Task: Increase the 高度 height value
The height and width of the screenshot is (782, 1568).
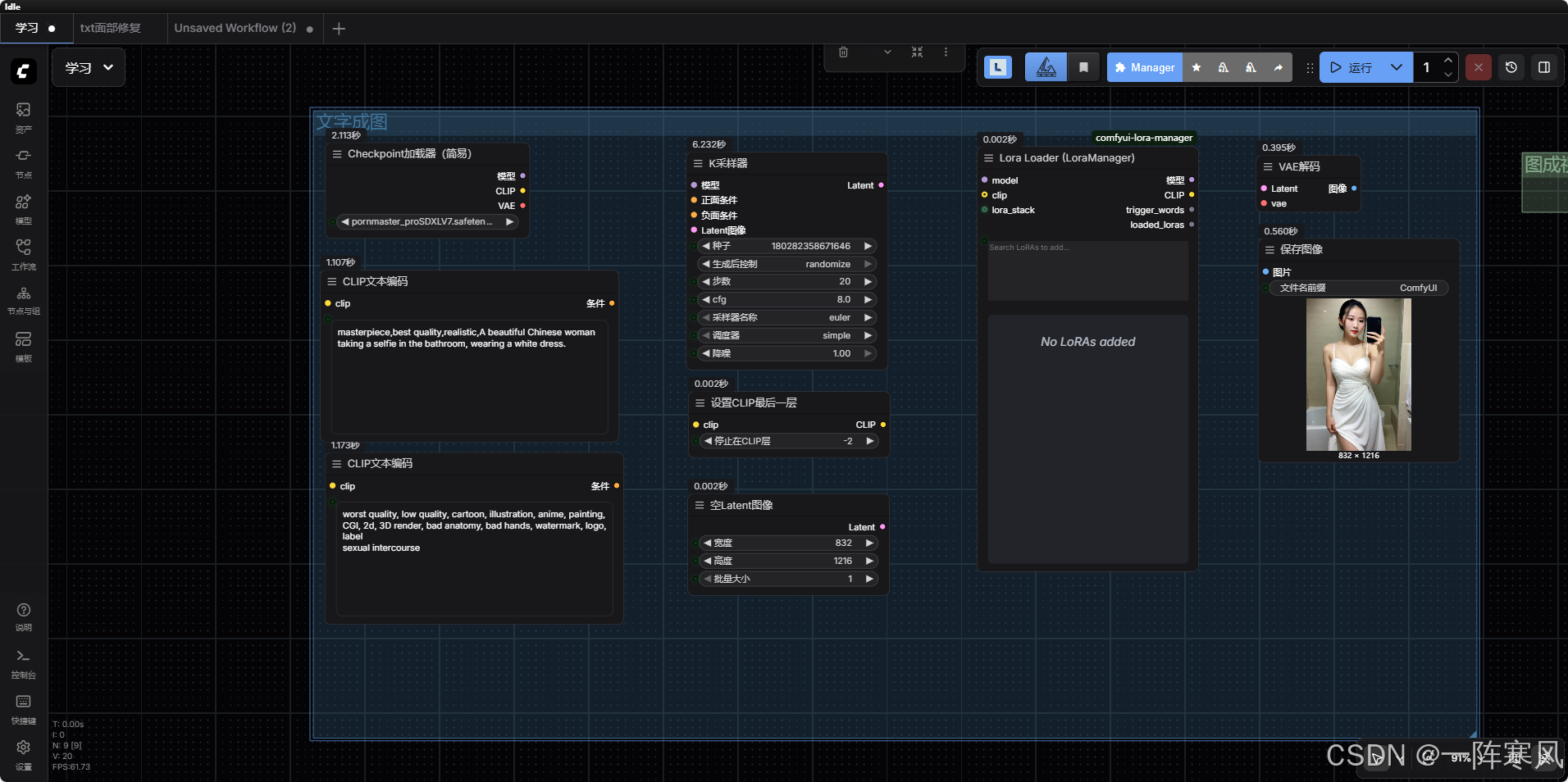Action: tap(869, 561)
